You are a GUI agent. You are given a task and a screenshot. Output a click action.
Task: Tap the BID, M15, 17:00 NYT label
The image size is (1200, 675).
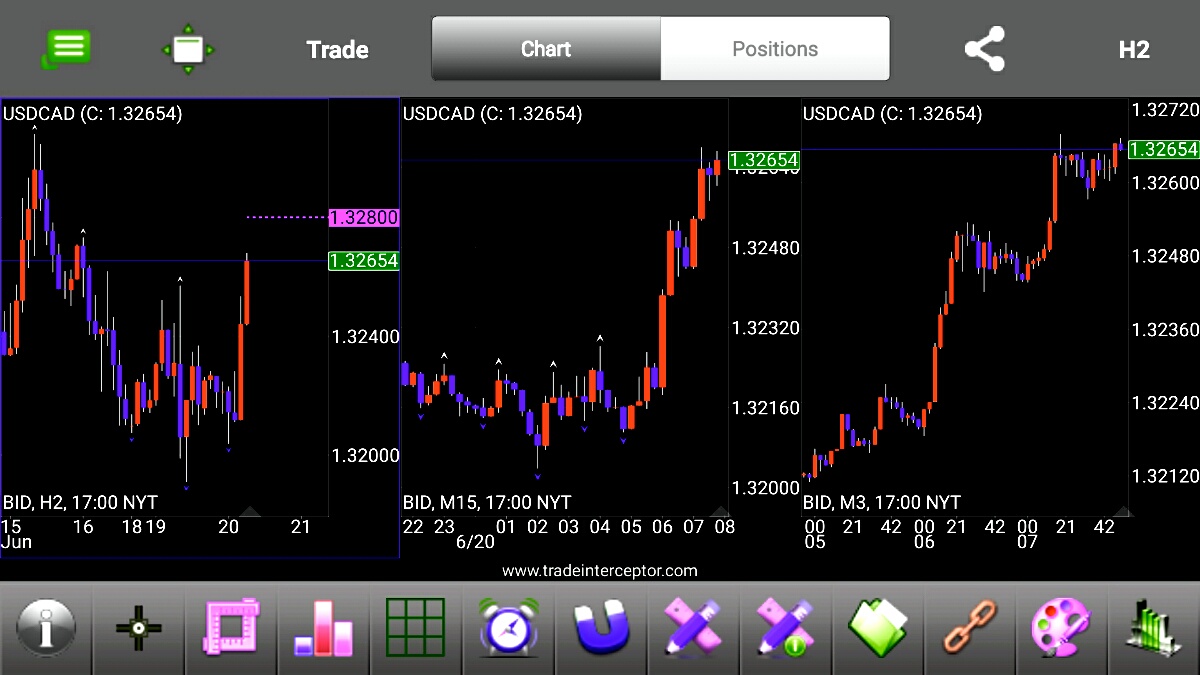[487, 502]
